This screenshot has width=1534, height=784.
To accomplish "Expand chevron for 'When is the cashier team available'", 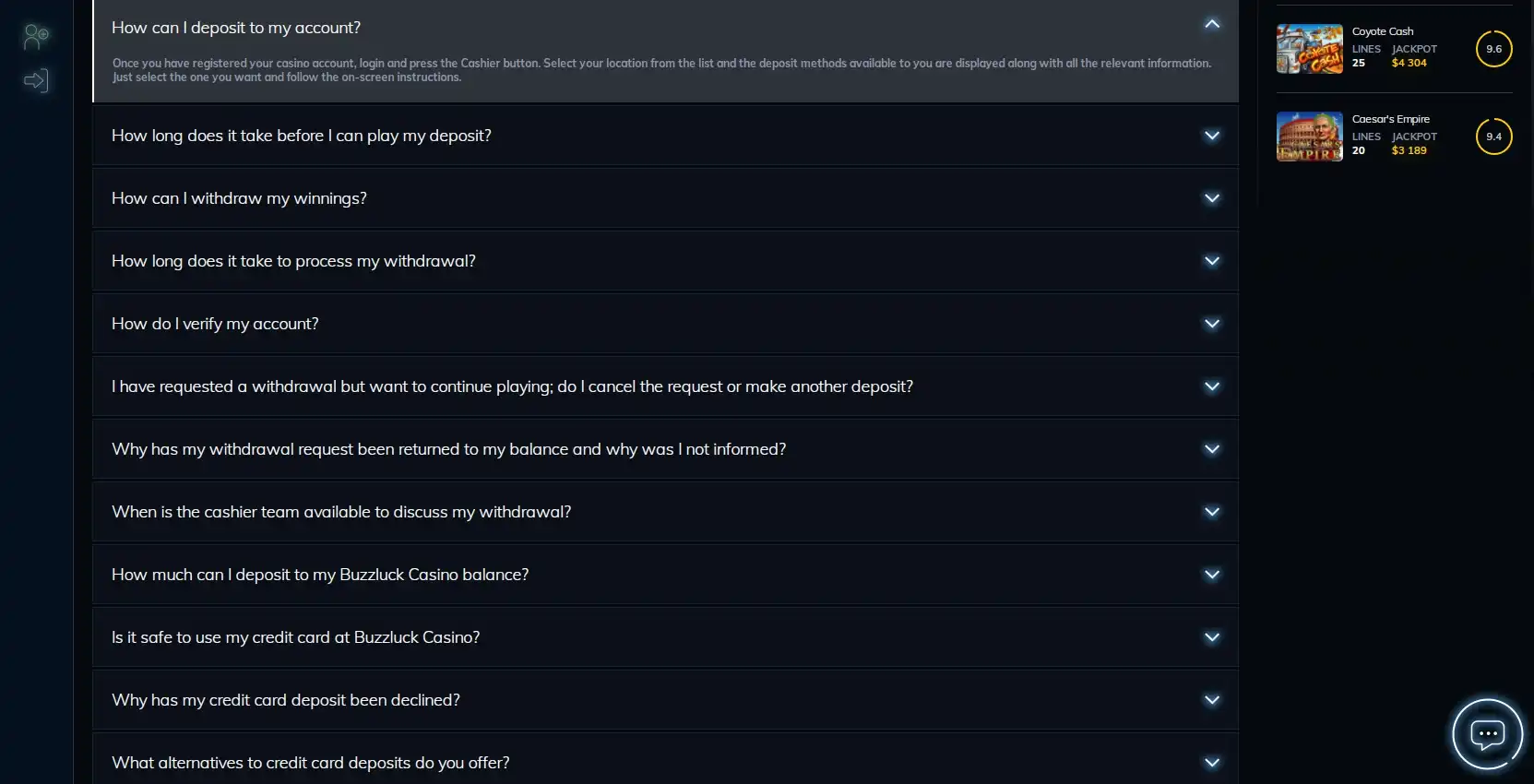I will pos(1212,512).
